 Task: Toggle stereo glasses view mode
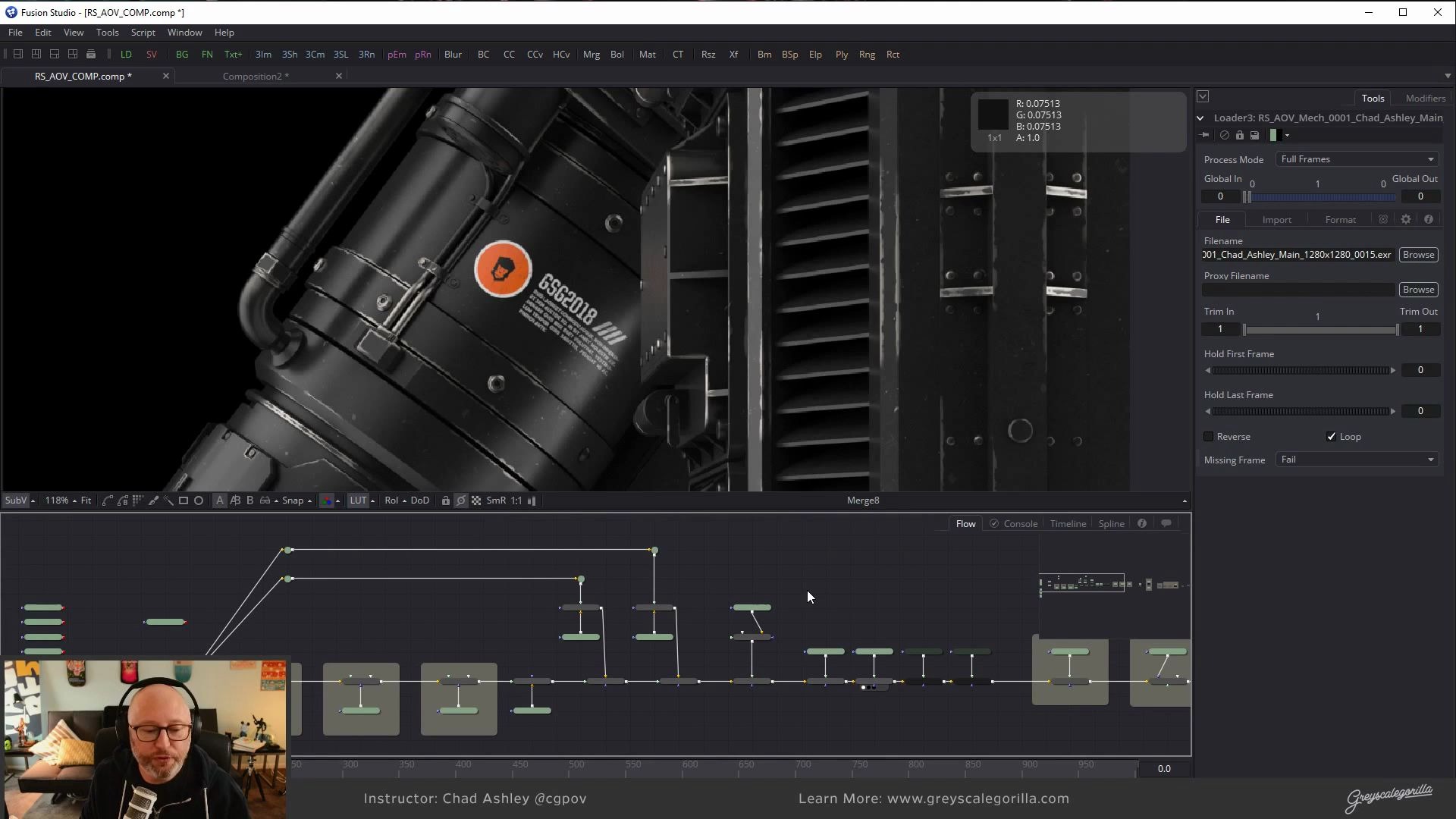265,500
